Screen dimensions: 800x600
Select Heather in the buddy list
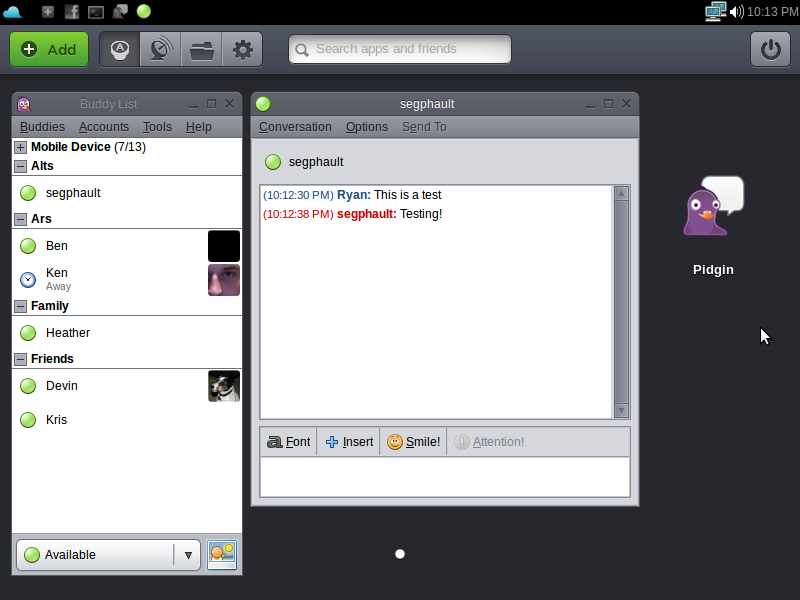point(127,333)
